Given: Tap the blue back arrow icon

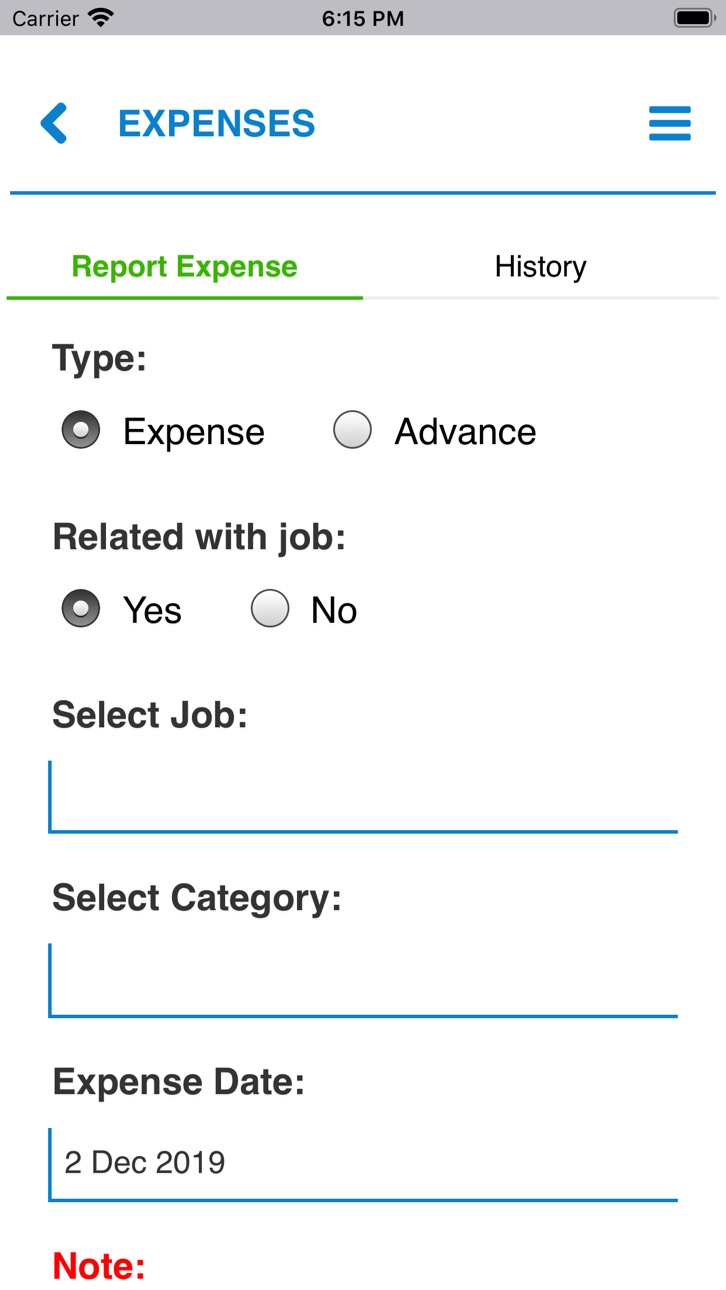Looking at the screenshot, I should click(54, 123).
